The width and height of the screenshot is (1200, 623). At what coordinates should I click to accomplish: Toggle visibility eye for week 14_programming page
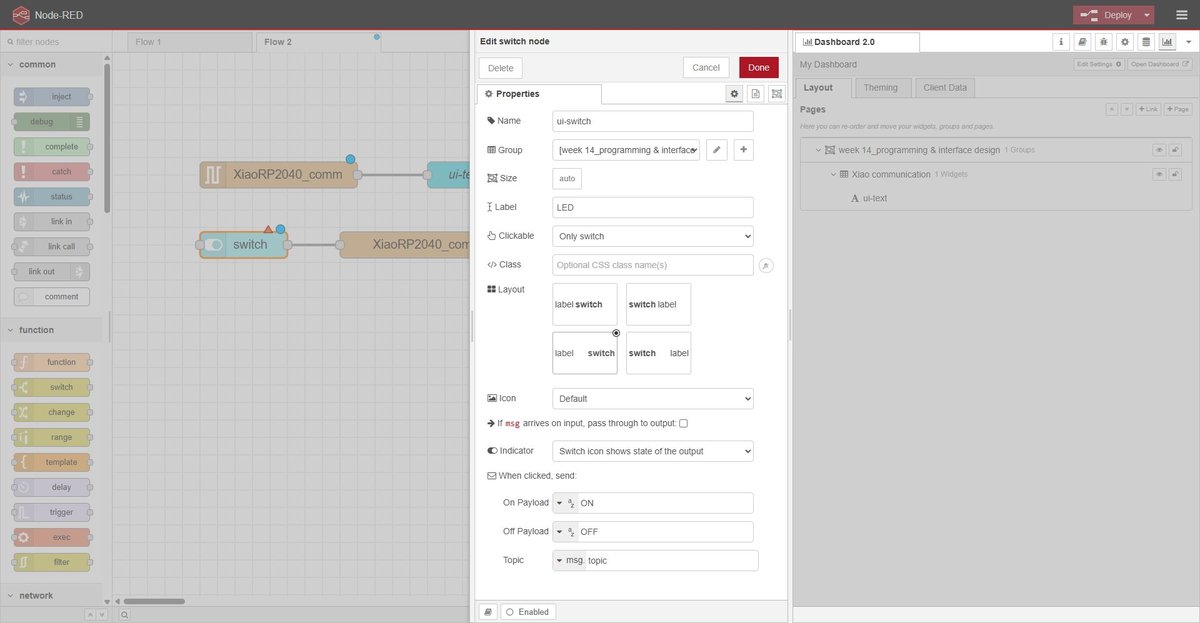tap(1159, 150)
